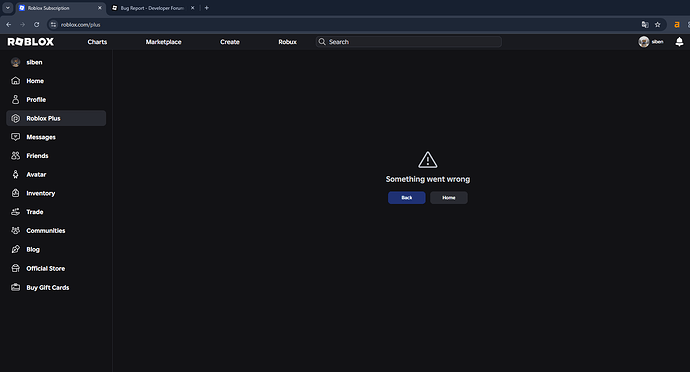Click the siben username in the sidebar
Viewport: 690px width, 372px height.
34,62
